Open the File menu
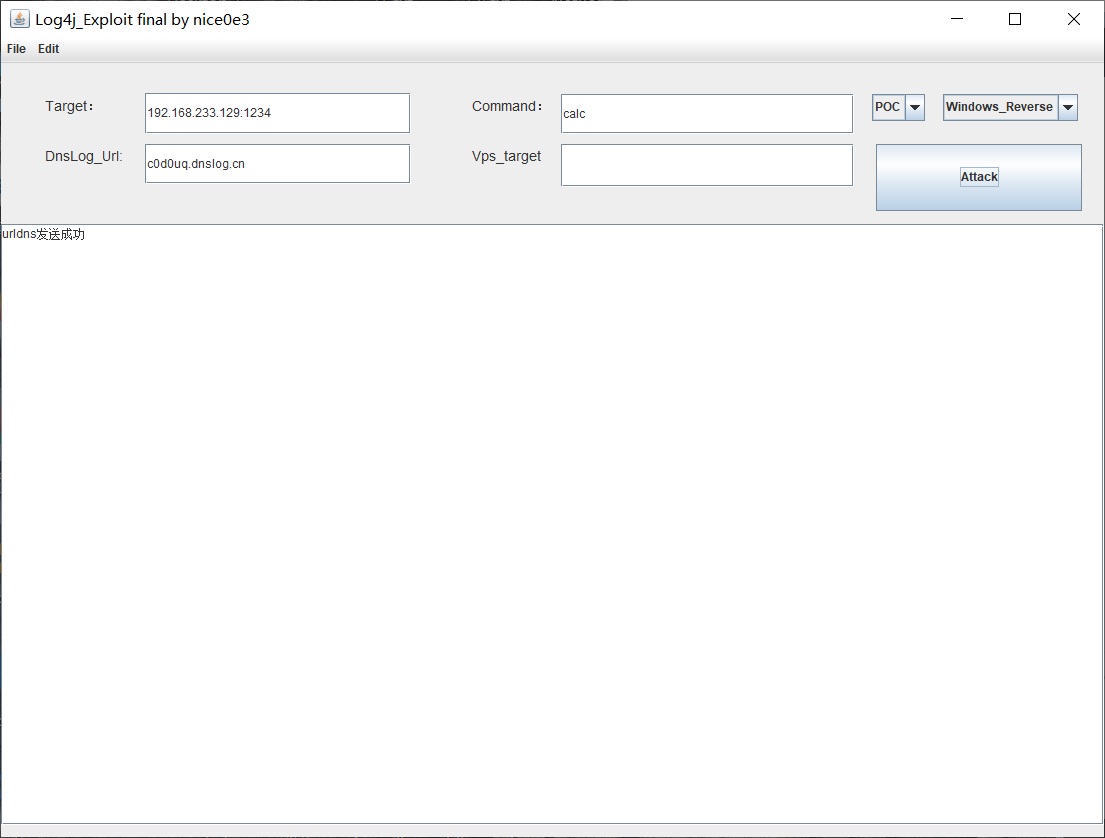 point(16,49)
